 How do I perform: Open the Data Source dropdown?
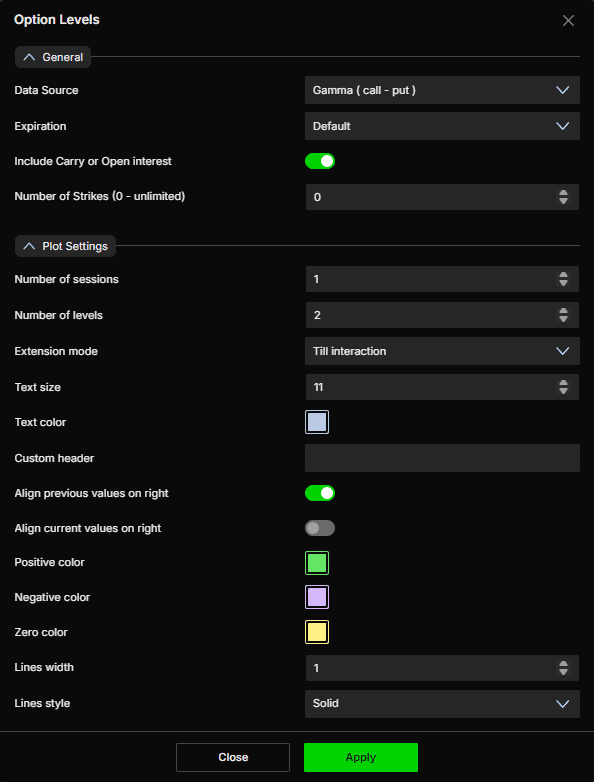tap(442, 90)
